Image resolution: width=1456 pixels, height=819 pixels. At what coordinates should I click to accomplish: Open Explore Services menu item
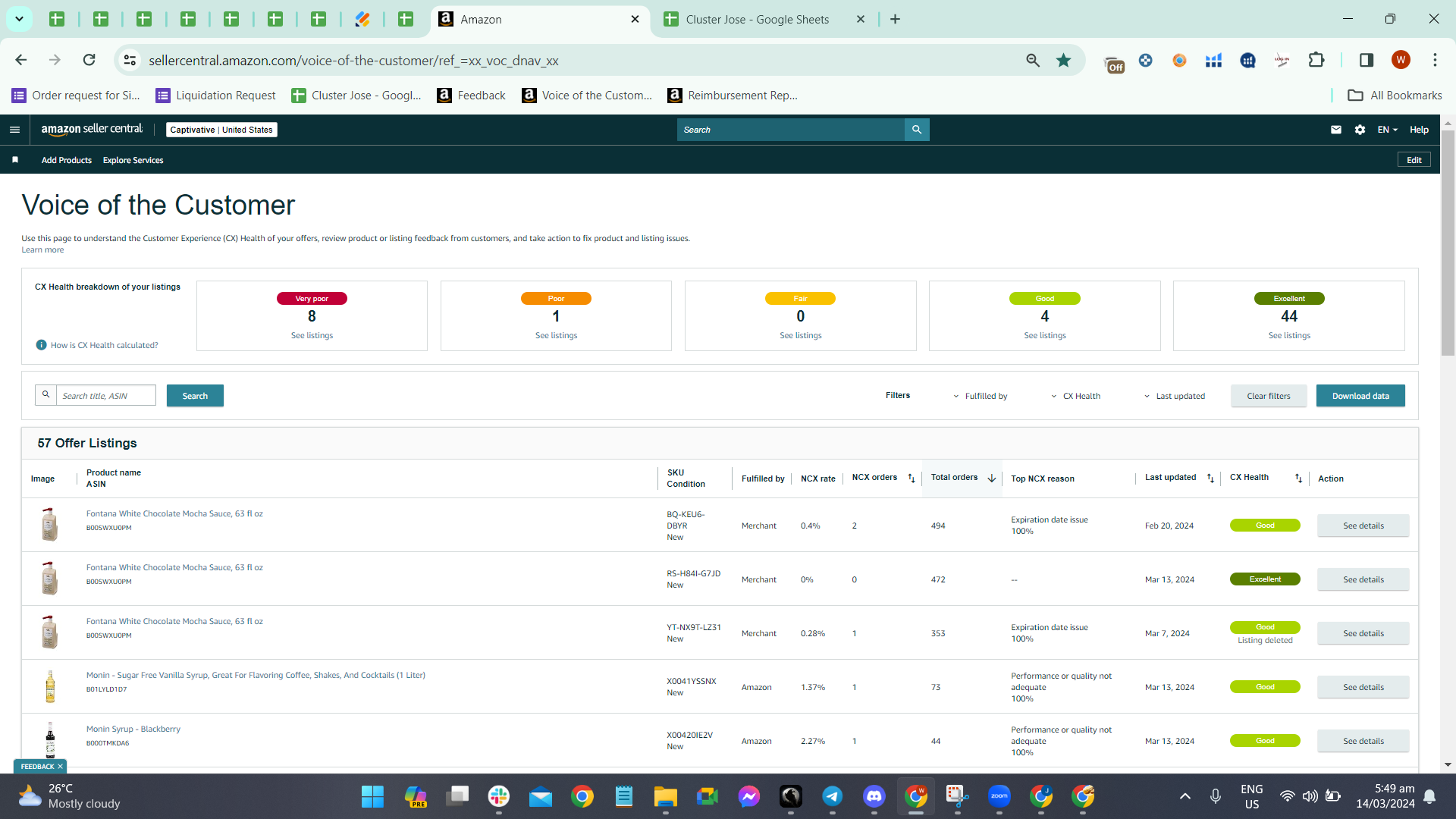pos(133,160)
